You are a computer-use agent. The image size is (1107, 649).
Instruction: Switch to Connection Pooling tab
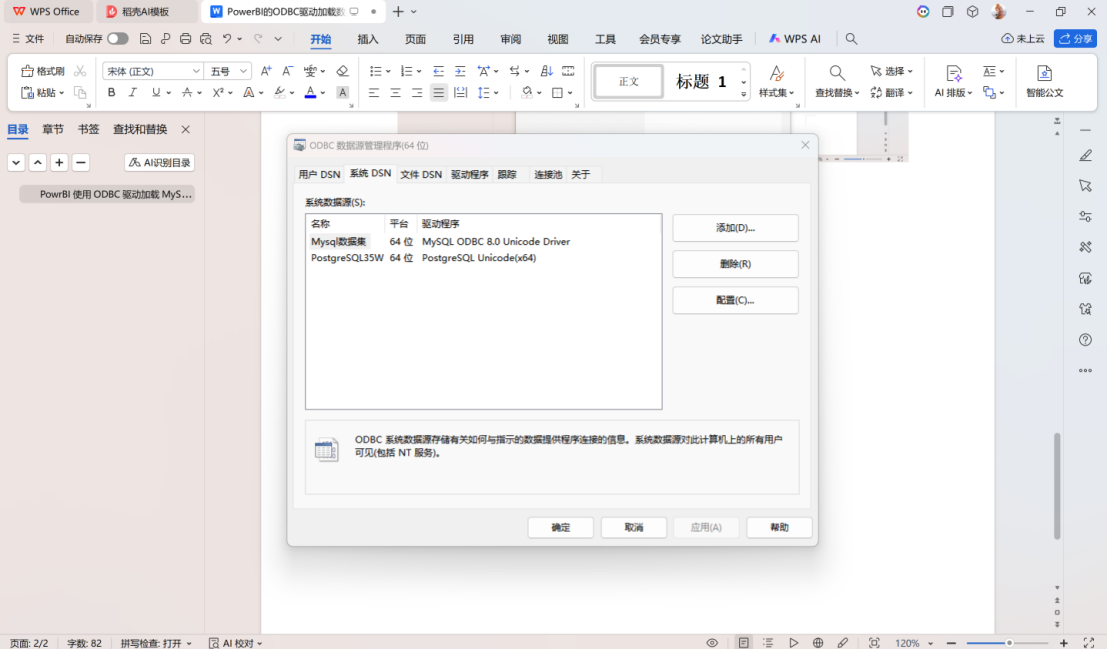coord(548,174)
